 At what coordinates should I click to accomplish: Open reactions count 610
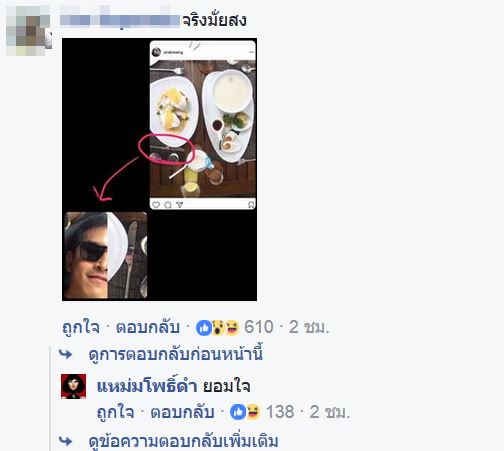click(x=259, y=327)
